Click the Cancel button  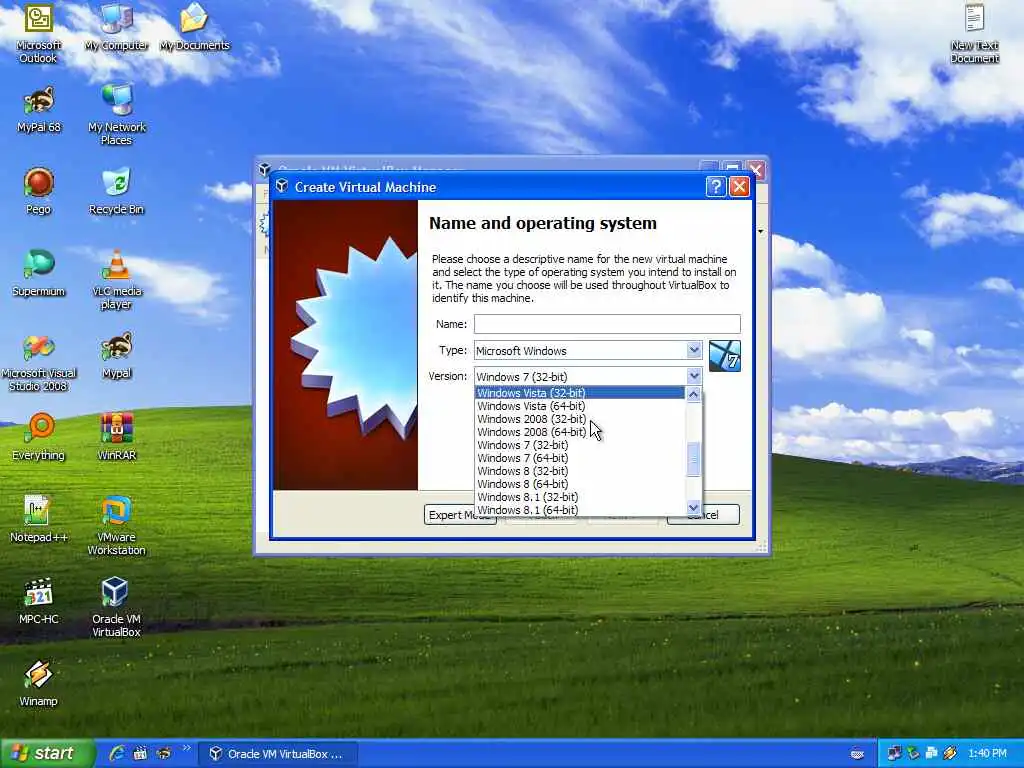(703, 515)
